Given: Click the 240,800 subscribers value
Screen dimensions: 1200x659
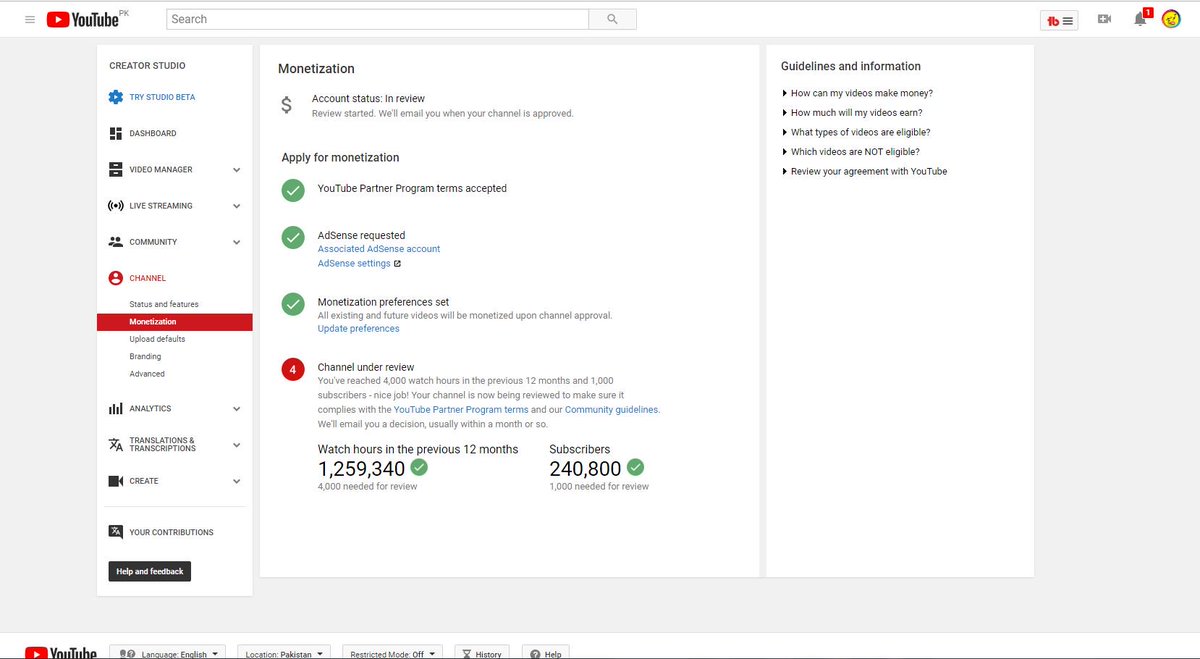Looking at the screenshot, I should tap(585, 468).
